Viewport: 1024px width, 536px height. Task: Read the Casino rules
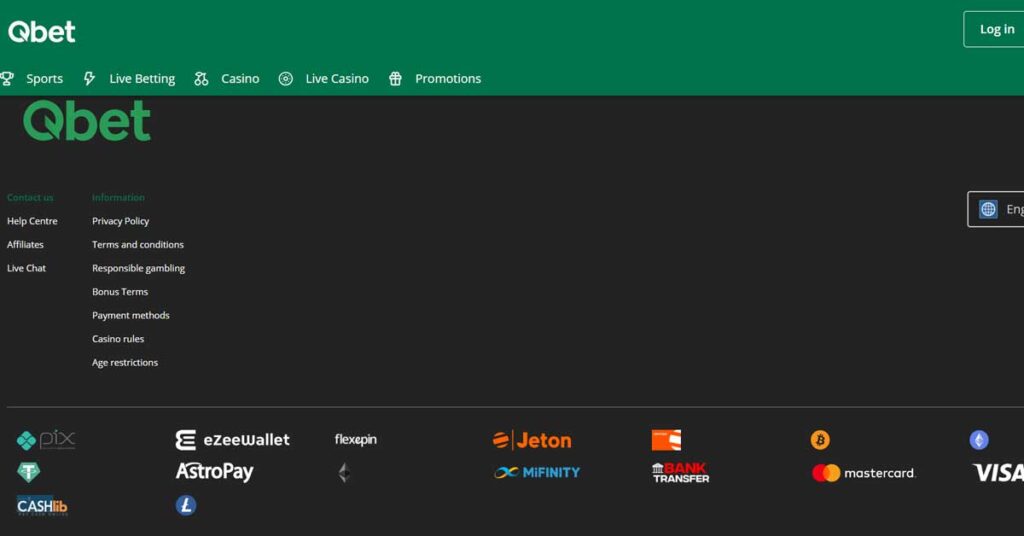tap(118, 339)
